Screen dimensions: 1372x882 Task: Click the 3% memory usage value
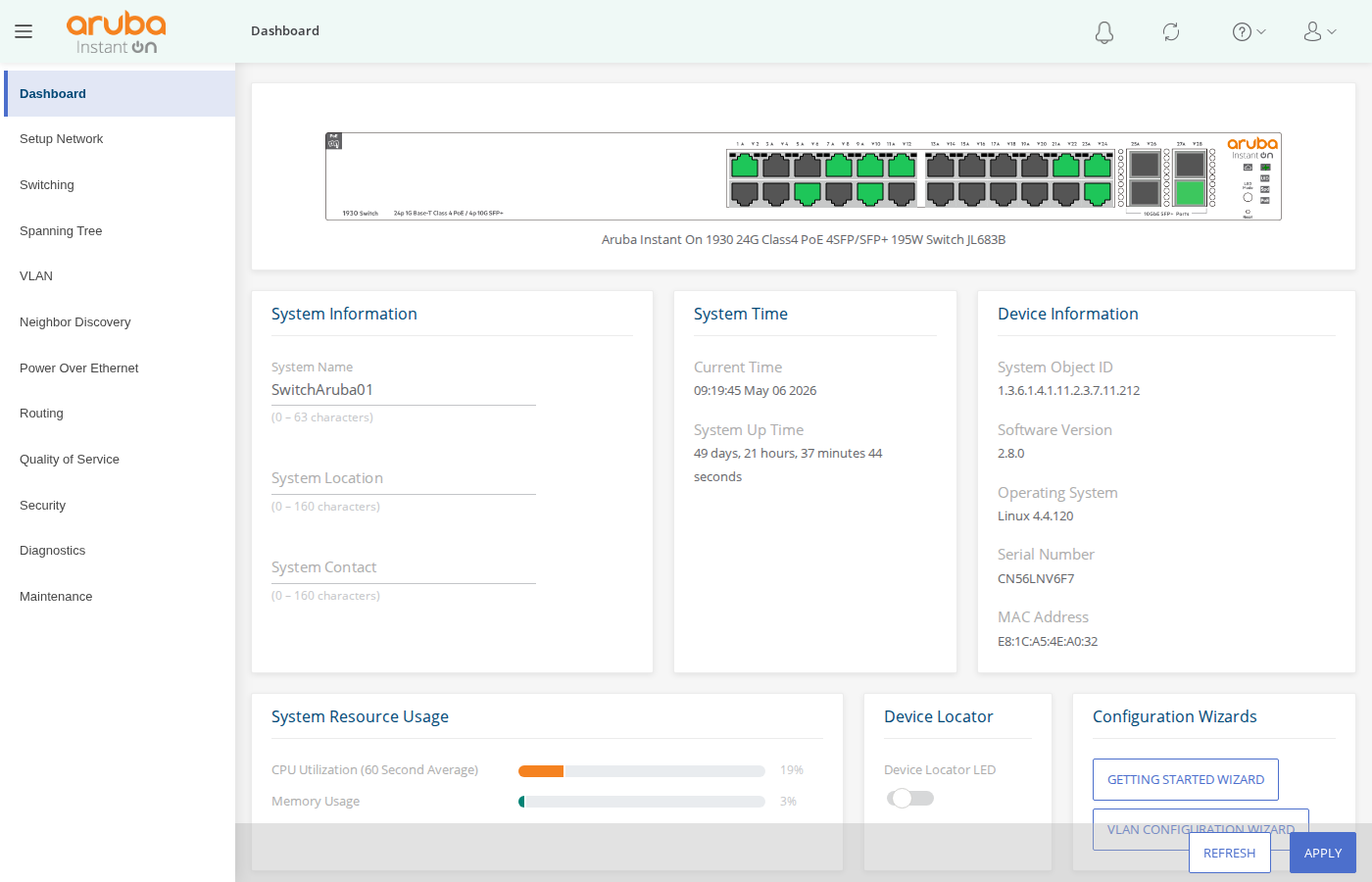[788, 802]
